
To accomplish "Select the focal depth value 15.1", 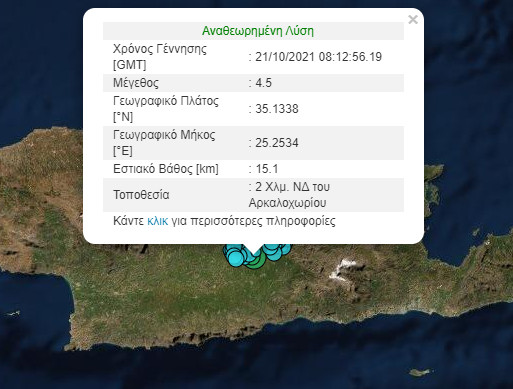I will 267,169.
